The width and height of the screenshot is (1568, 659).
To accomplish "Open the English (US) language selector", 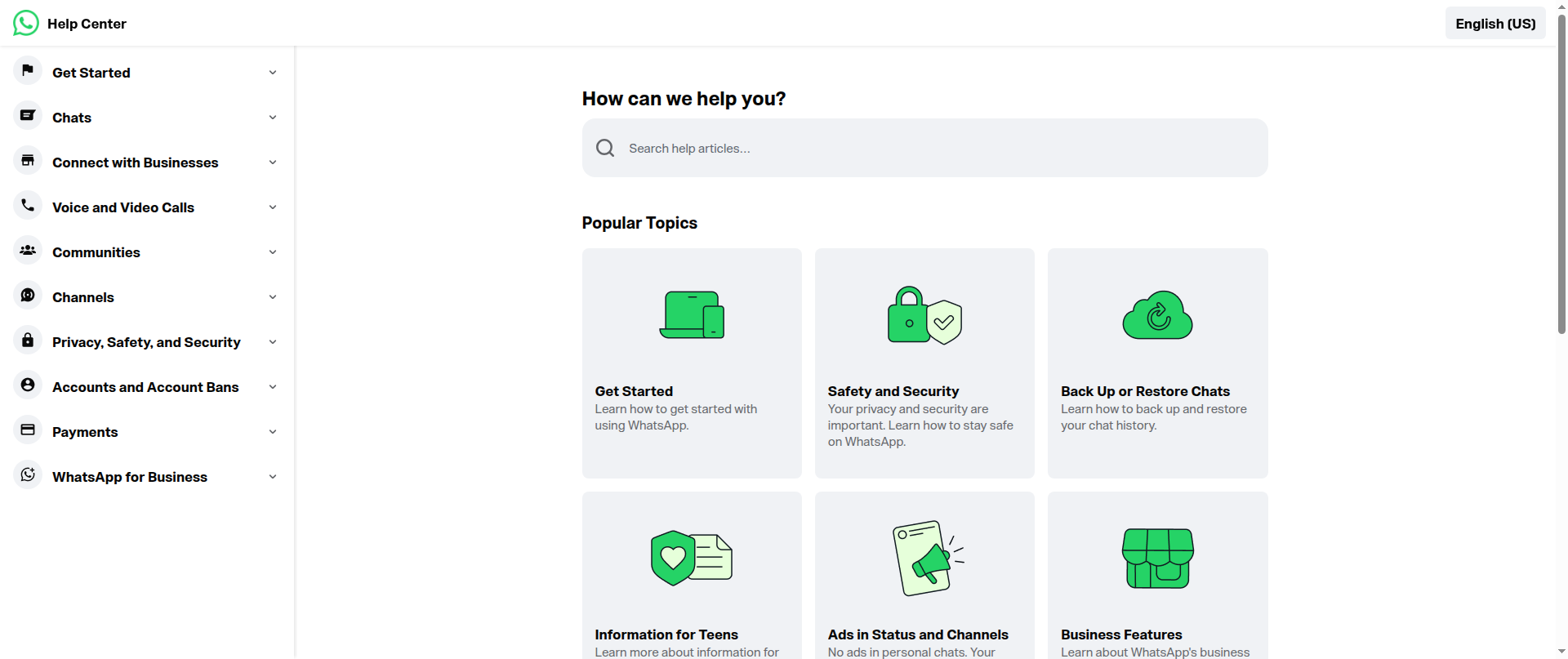I will pos(1495,24).
